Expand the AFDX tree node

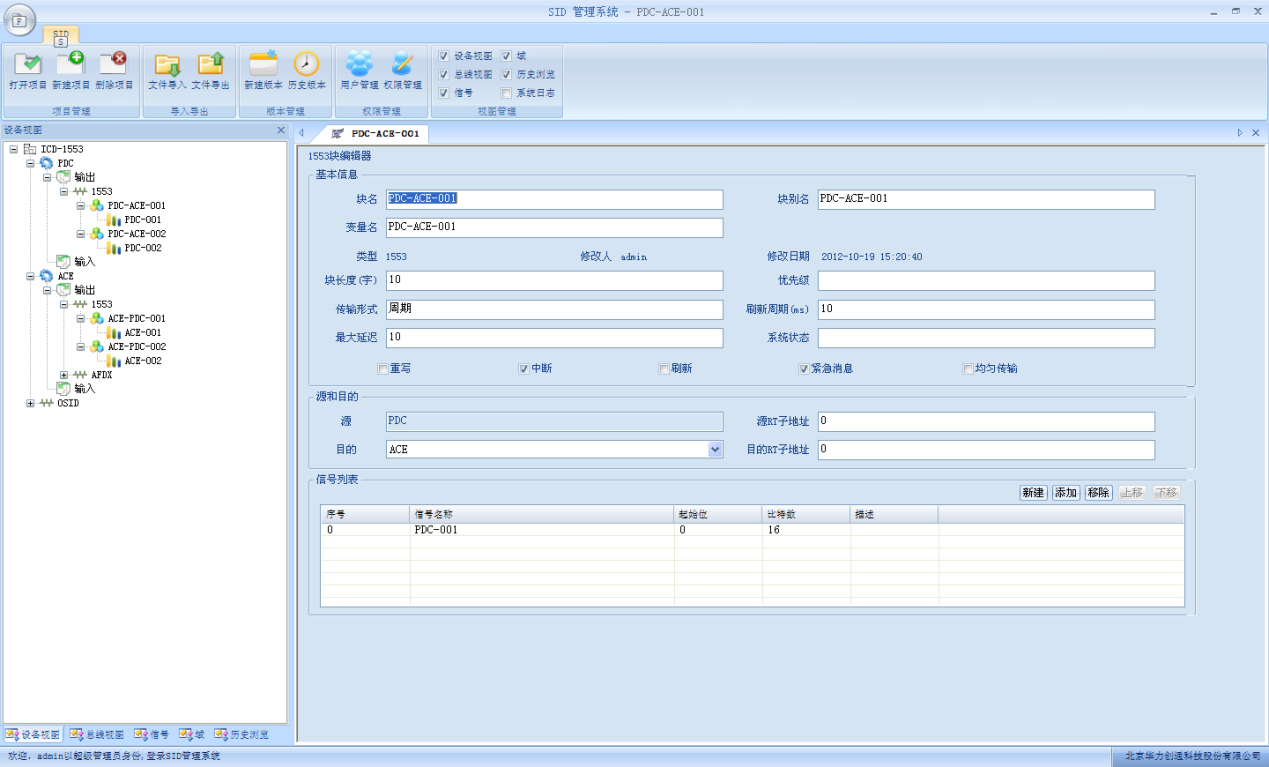[x=64, y=375]
